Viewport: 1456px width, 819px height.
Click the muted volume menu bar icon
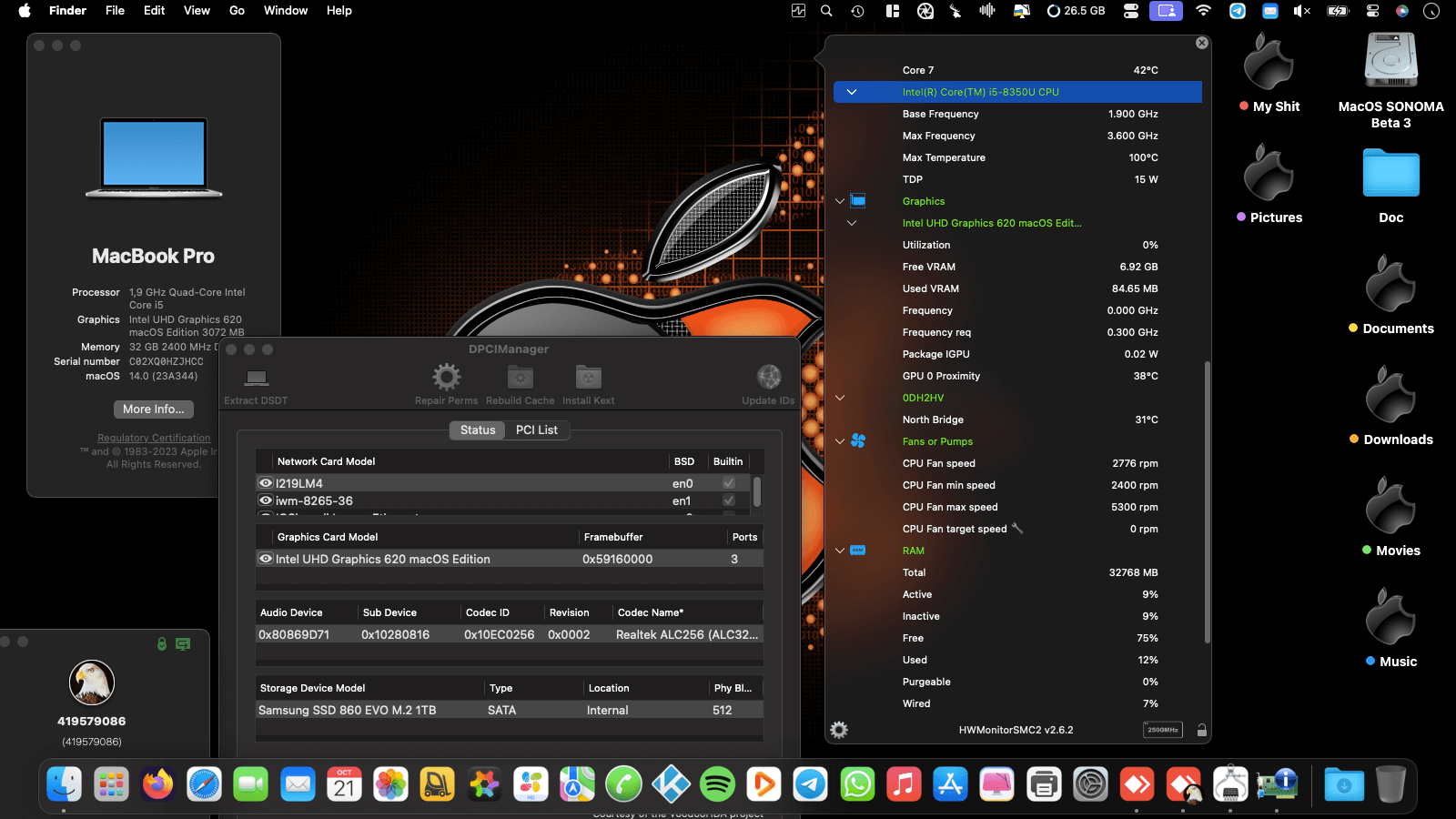coord(1302,11)
